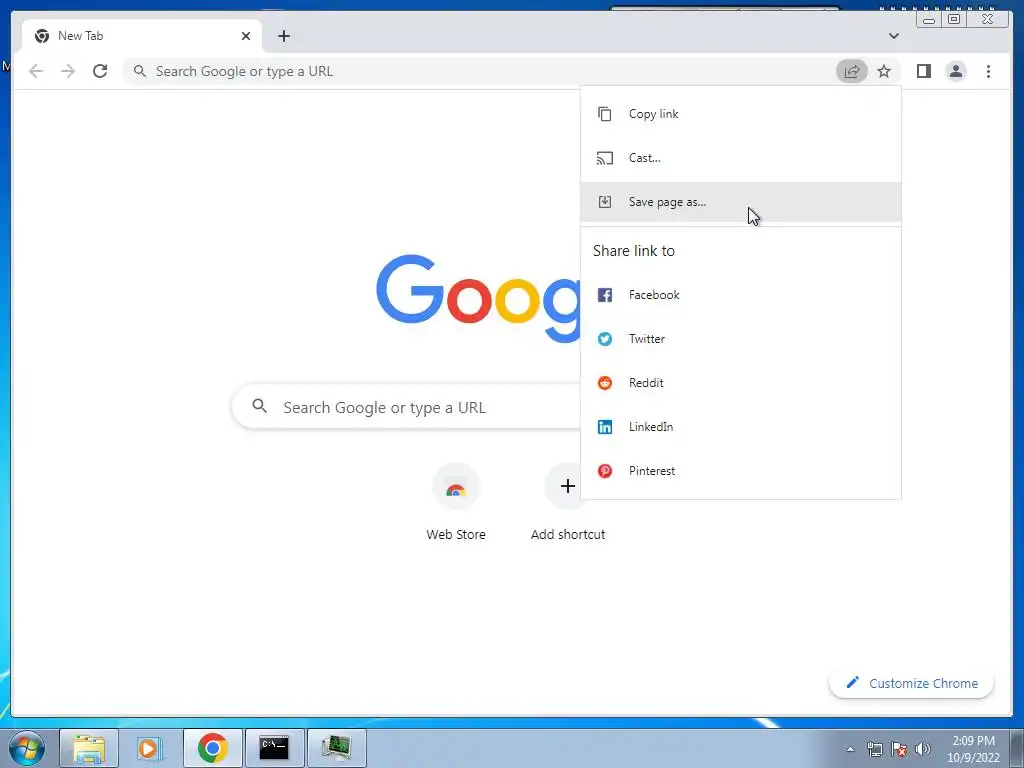Click the Show desktop strip
The width and height of the screenshot is (1024, 768).
(1017, 748)
